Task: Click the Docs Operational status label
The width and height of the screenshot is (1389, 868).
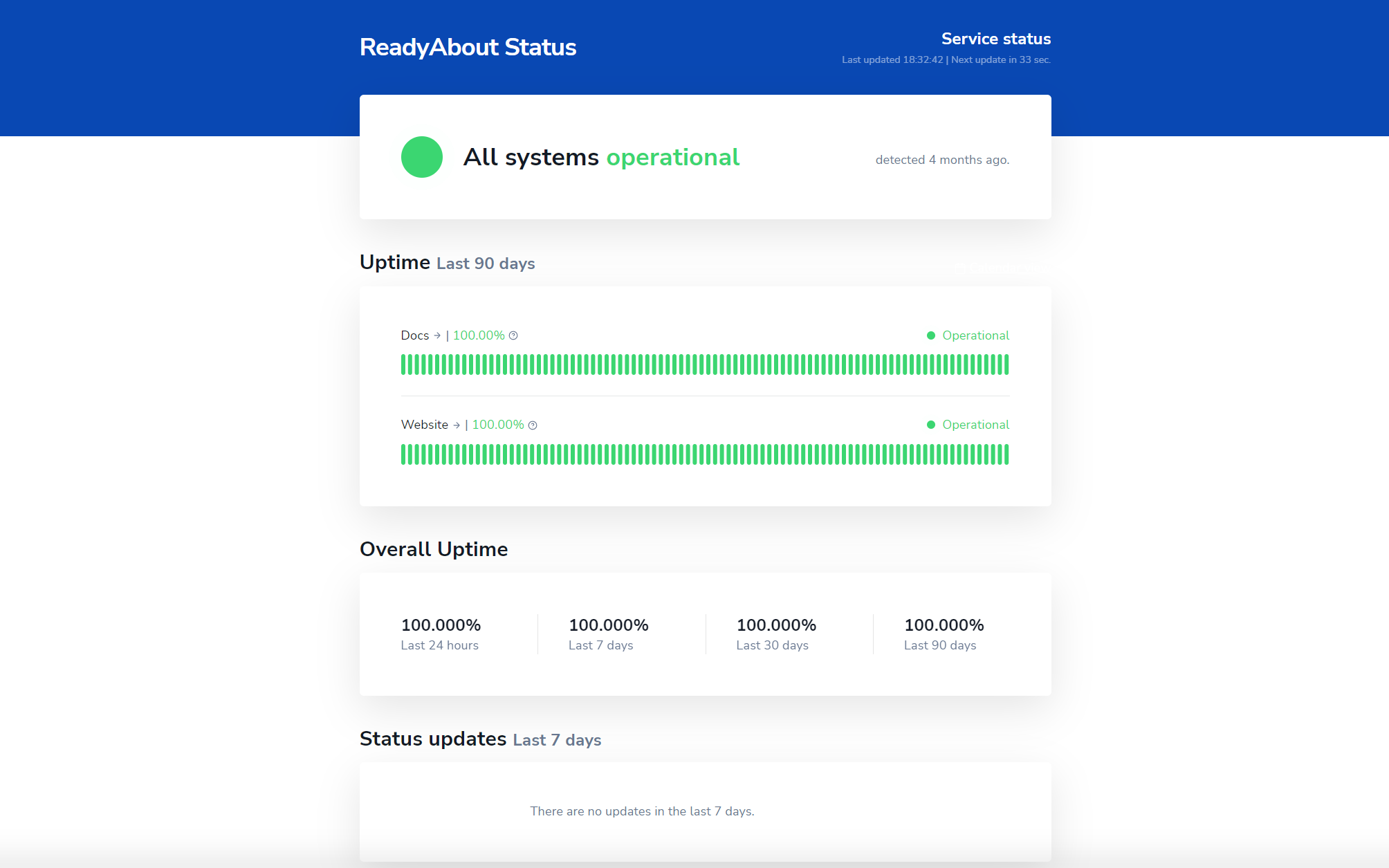Action: [x=975, y=335]
